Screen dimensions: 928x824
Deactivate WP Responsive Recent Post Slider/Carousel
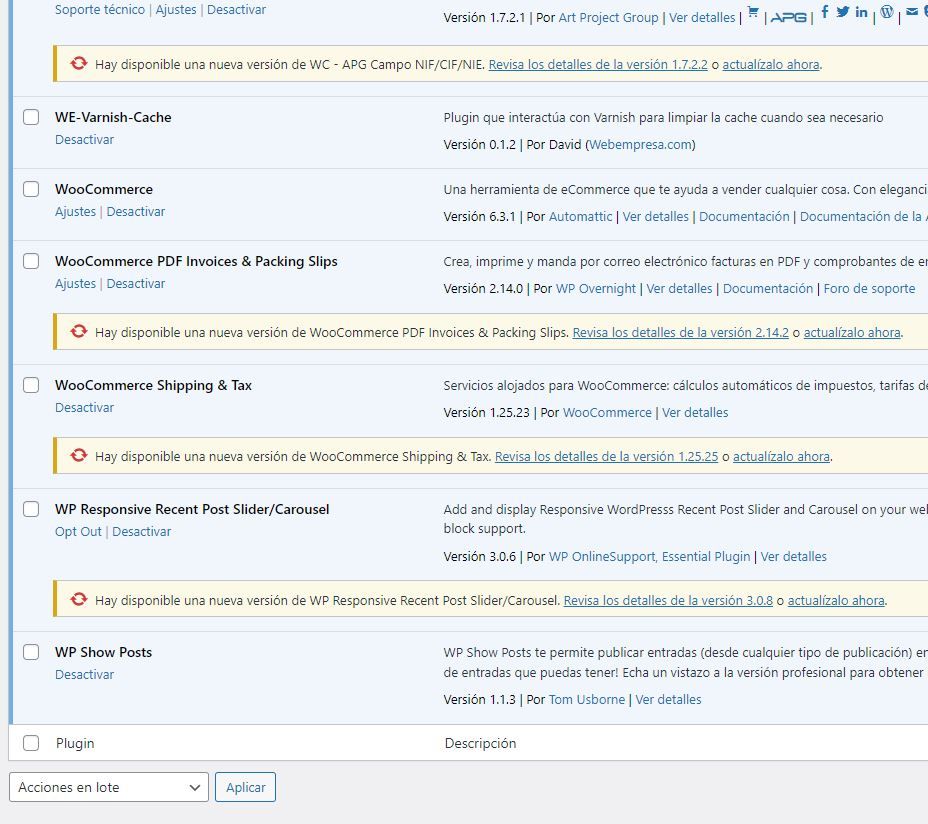point(141,532)
